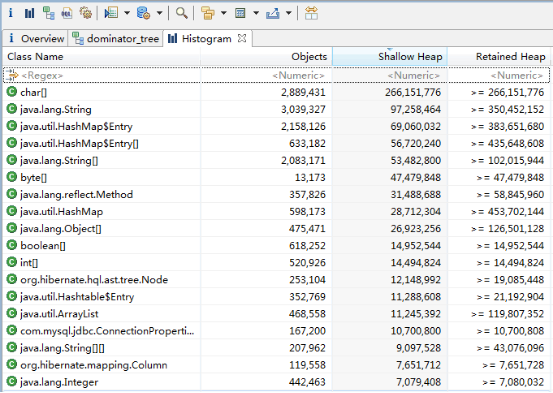
Task: Click the export icon
Action: coord(273,13)
